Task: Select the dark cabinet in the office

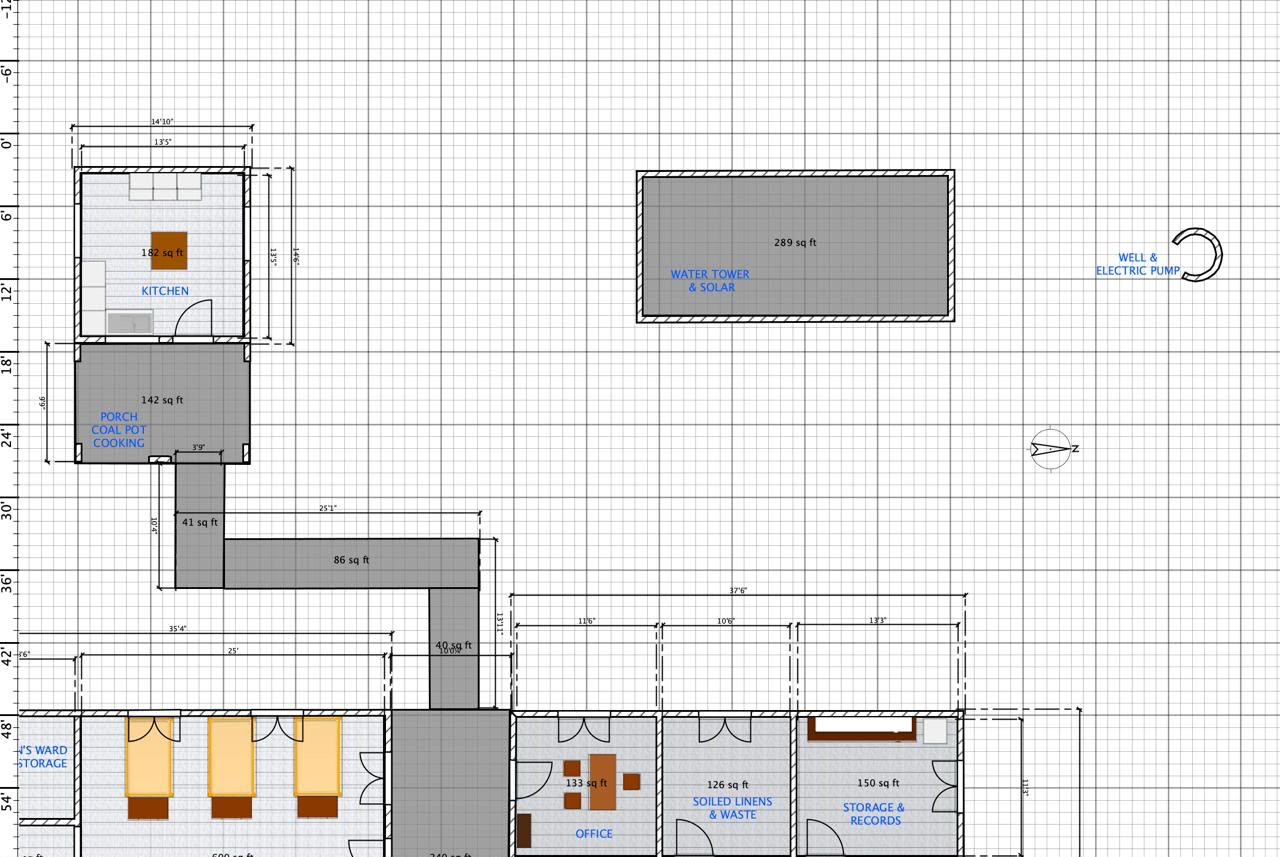Action: pos(524,830)
